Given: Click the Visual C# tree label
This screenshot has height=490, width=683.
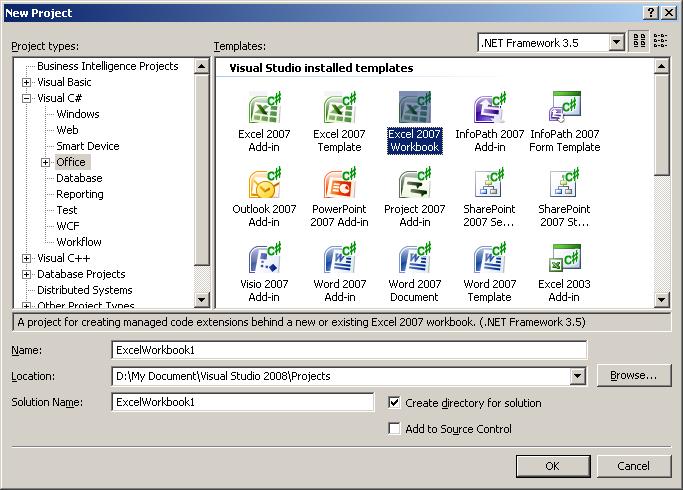Looking at the screenshot, I should [x=60, y=98].
